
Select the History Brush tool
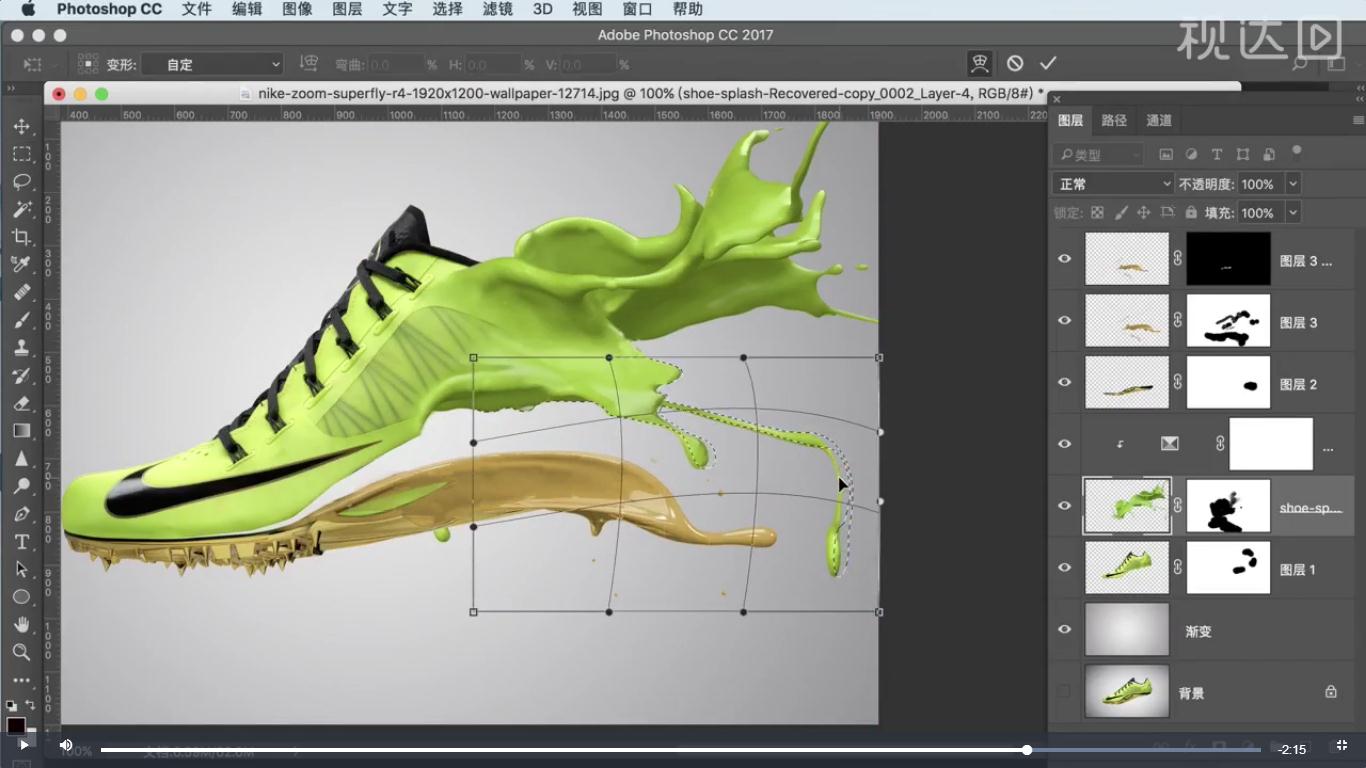[x=21, y=376]
